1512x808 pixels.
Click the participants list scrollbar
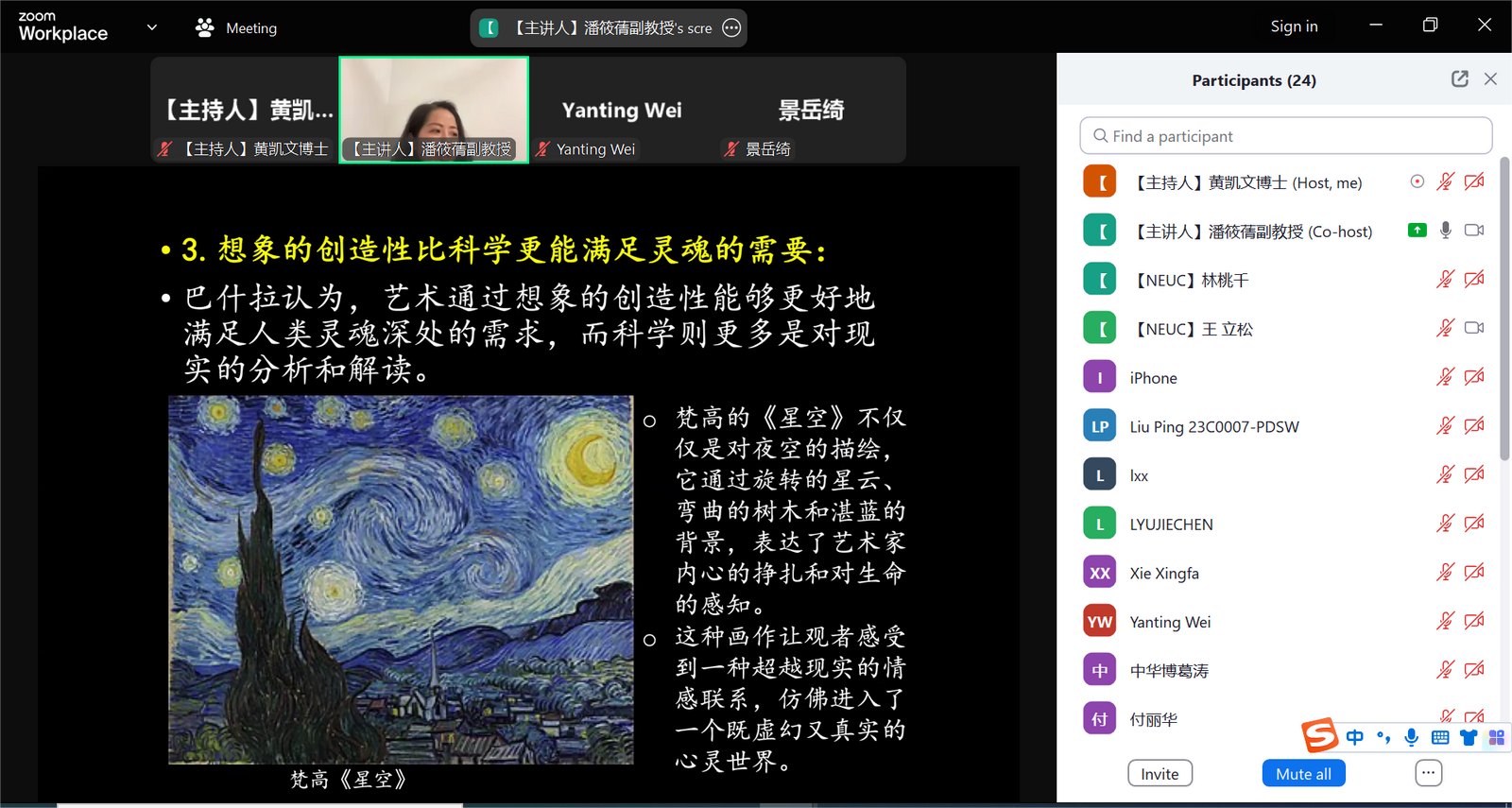tap(1504, 307)
